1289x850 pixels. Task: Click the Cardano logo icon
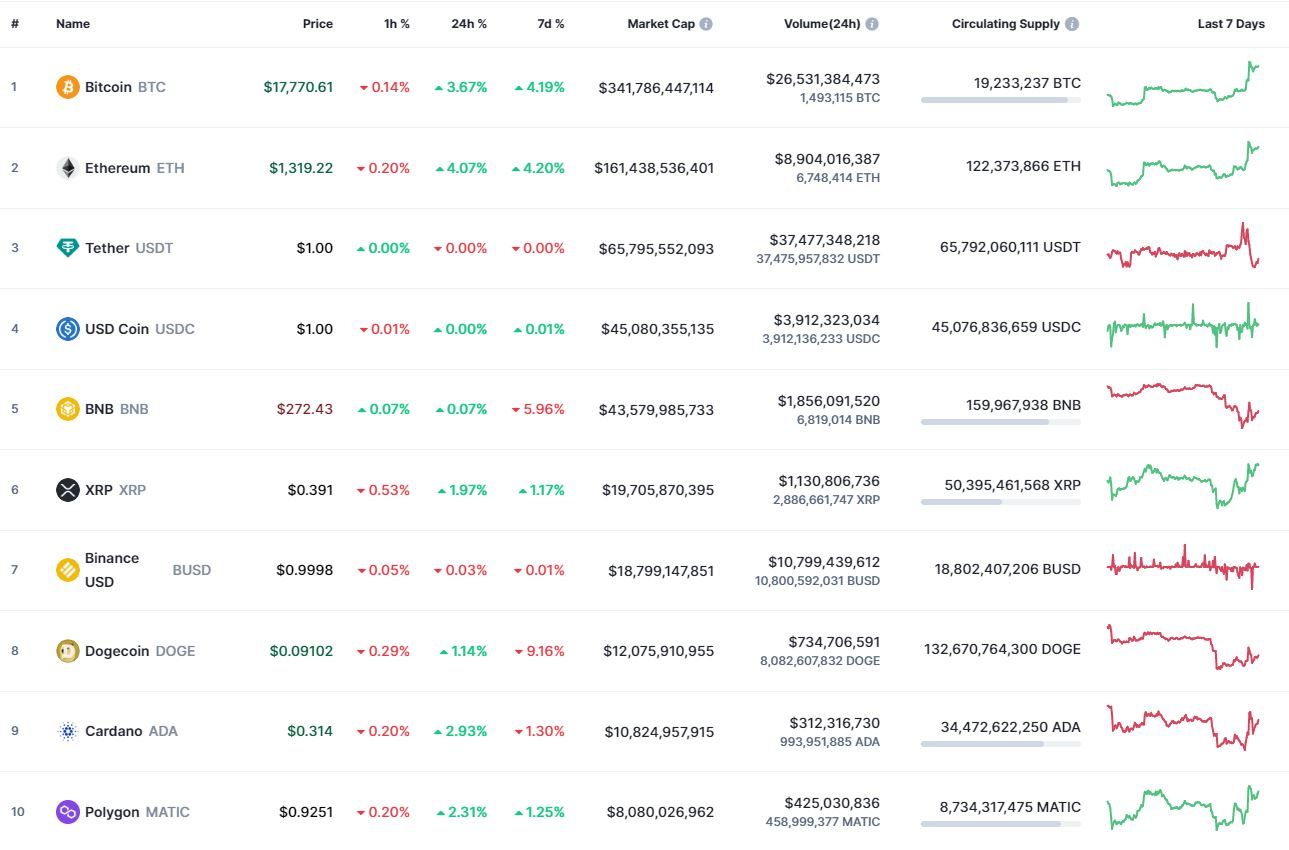click(67, 731)
